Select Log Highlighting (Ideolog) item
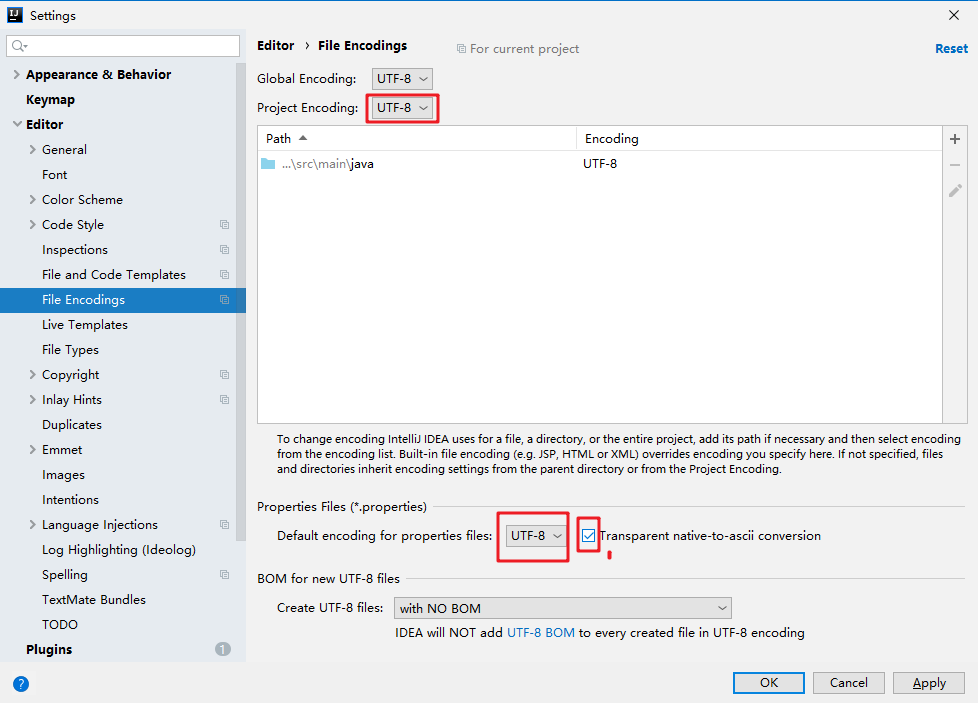Screen dimensions: 978x703 point(119,550)
